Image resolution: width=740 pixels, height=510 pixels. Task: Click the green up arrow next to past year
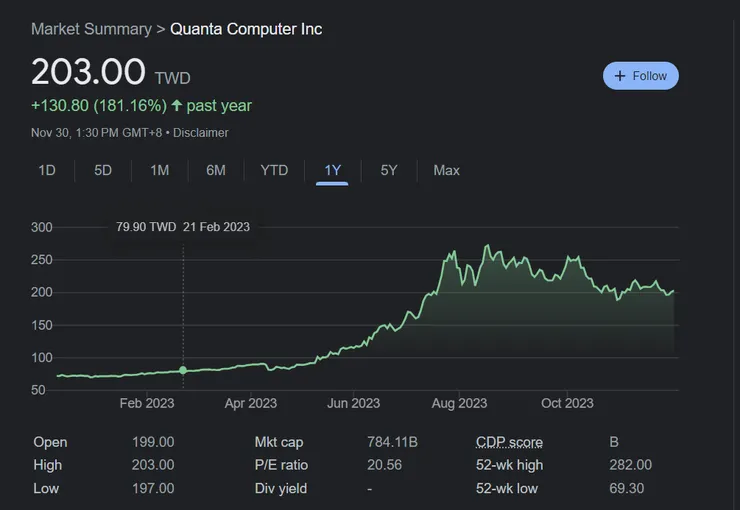pyautogui.click(x=177, y=106)
